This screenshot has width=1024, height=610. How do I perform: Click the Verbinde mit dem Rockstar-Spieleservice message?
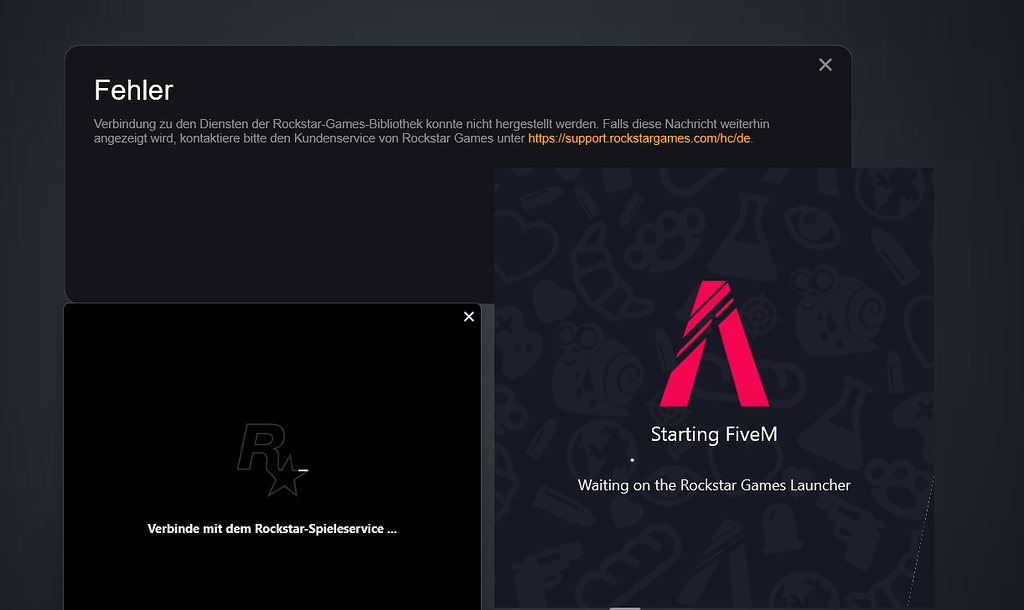pos(272,528)
